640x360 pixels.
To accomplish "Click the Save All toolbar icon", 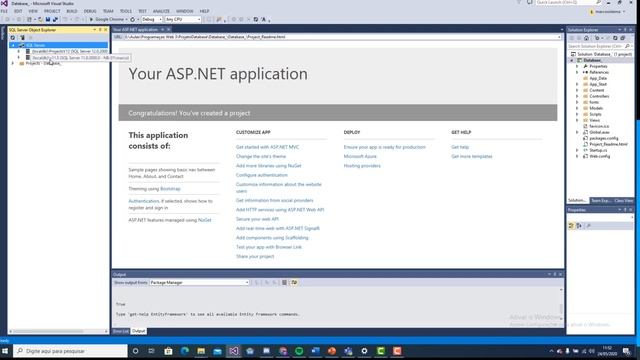I will pos(55,19).
